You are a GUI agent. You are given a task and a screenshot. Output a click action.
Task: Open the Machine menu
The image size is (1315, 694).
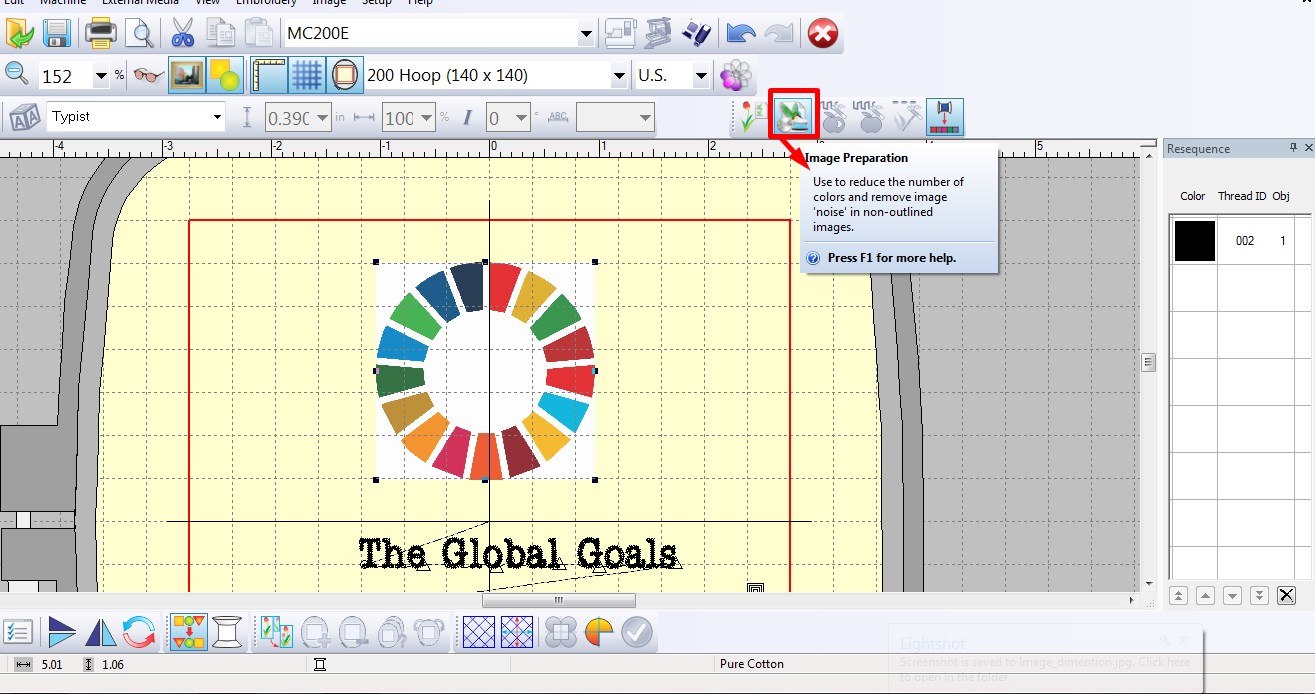tap(63, 3)
